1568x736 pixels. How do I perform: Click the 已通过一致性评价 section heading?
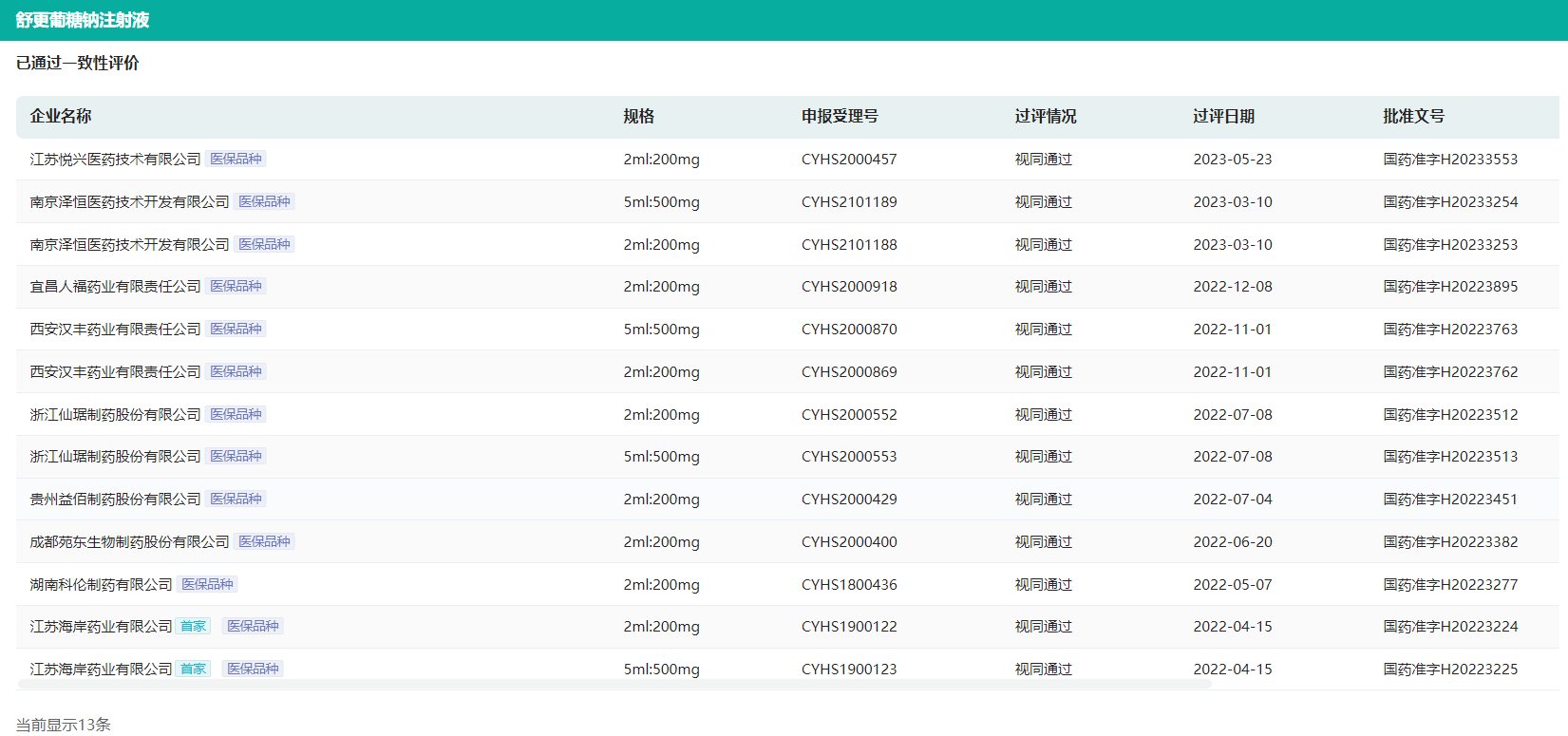click(78, 64)
